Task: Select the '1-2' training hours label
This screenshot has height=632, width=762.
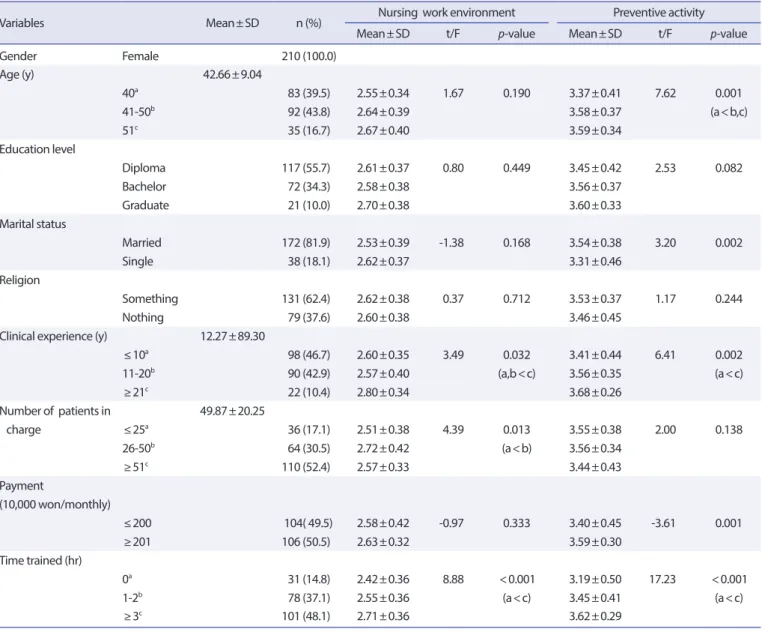Action: click(132, 597)
